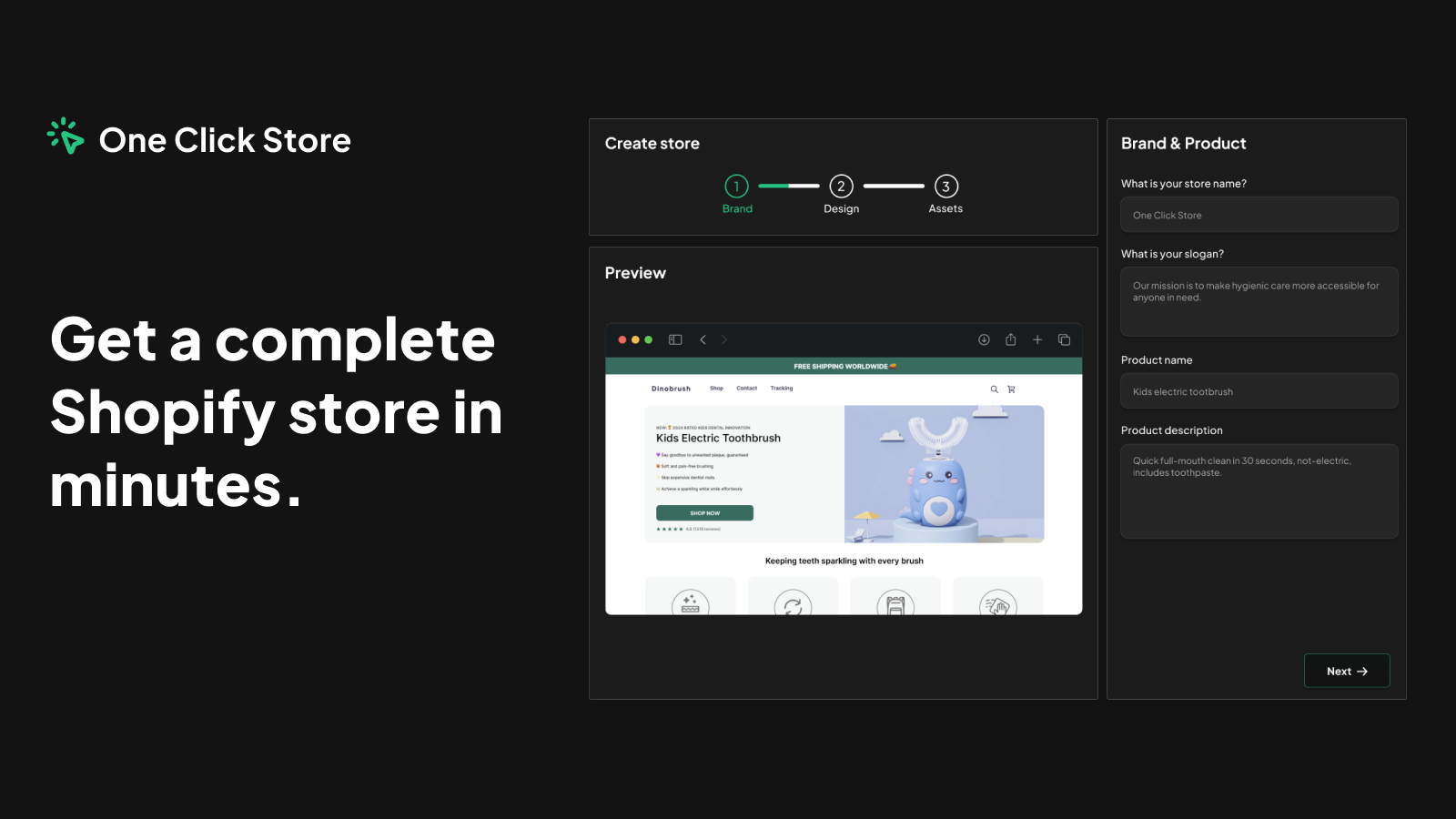
Task: Click the red close dot in preview
Action: 622,339
